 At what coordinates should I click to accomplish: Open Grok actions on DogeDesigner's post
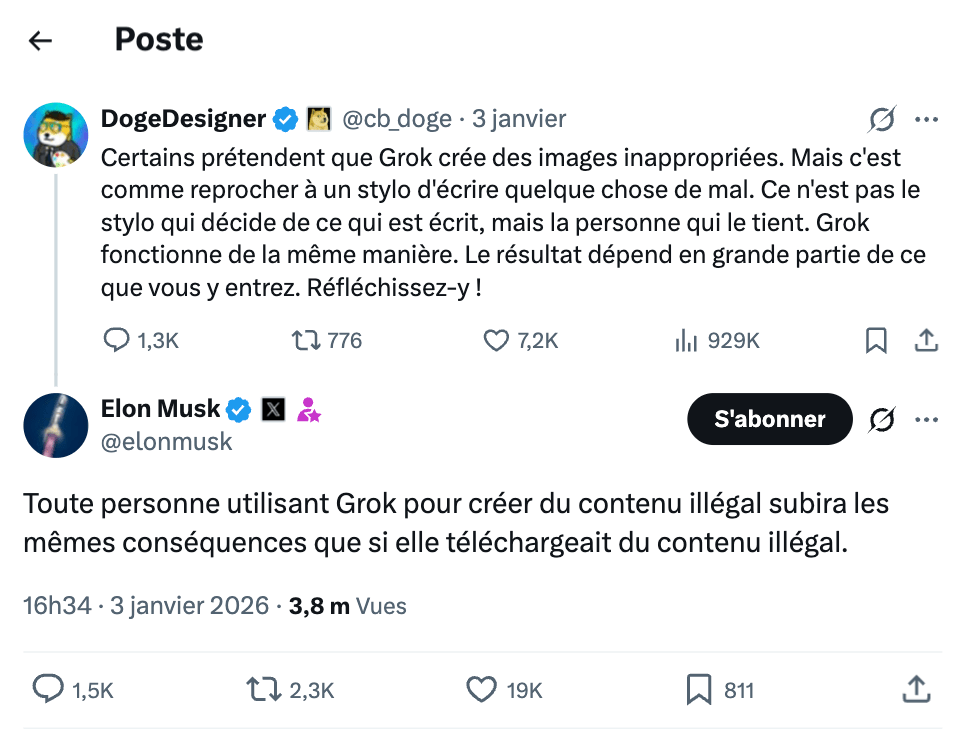pos(881,119)
